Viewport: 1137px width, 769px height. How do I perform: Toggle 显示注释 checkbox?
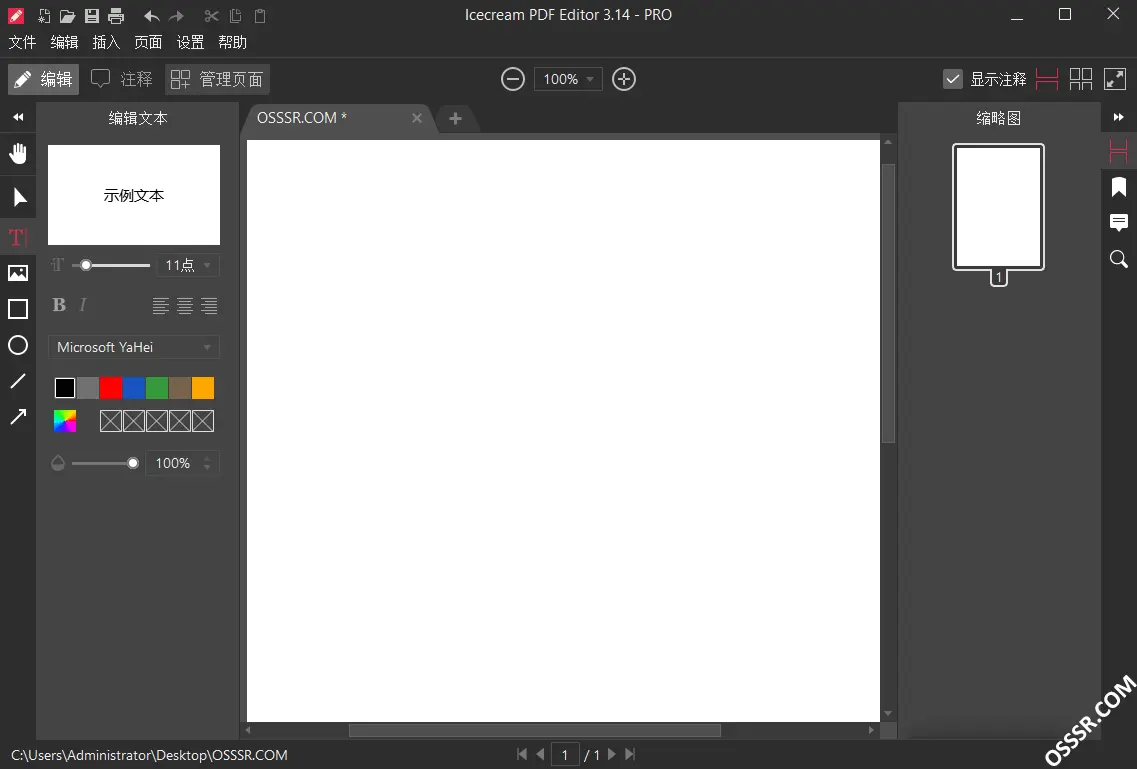953,79
